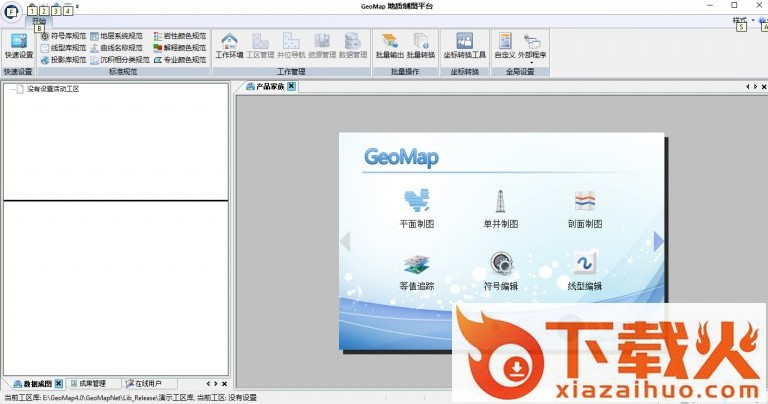
Task: Launch 单井制图 single well mapping product
Action: click(501, 209)
